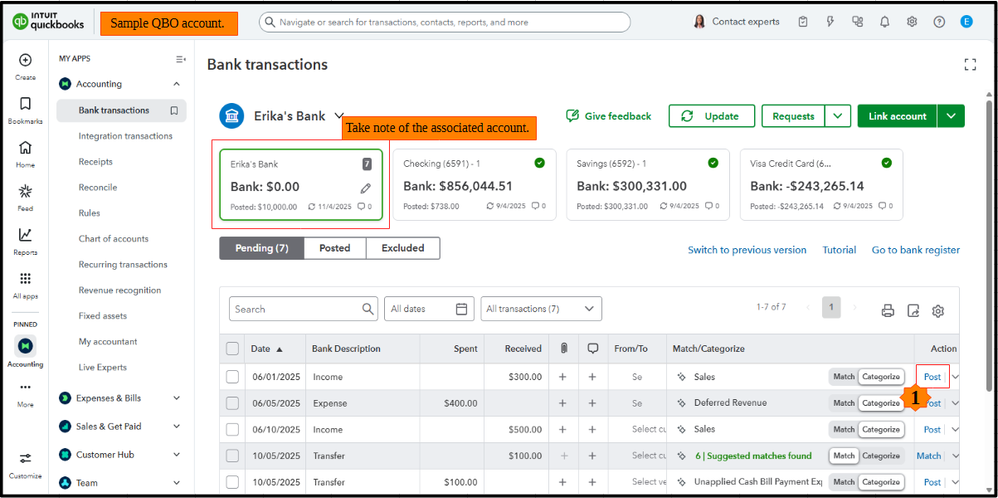Click the print icon above the table

[x=887, y=311]
